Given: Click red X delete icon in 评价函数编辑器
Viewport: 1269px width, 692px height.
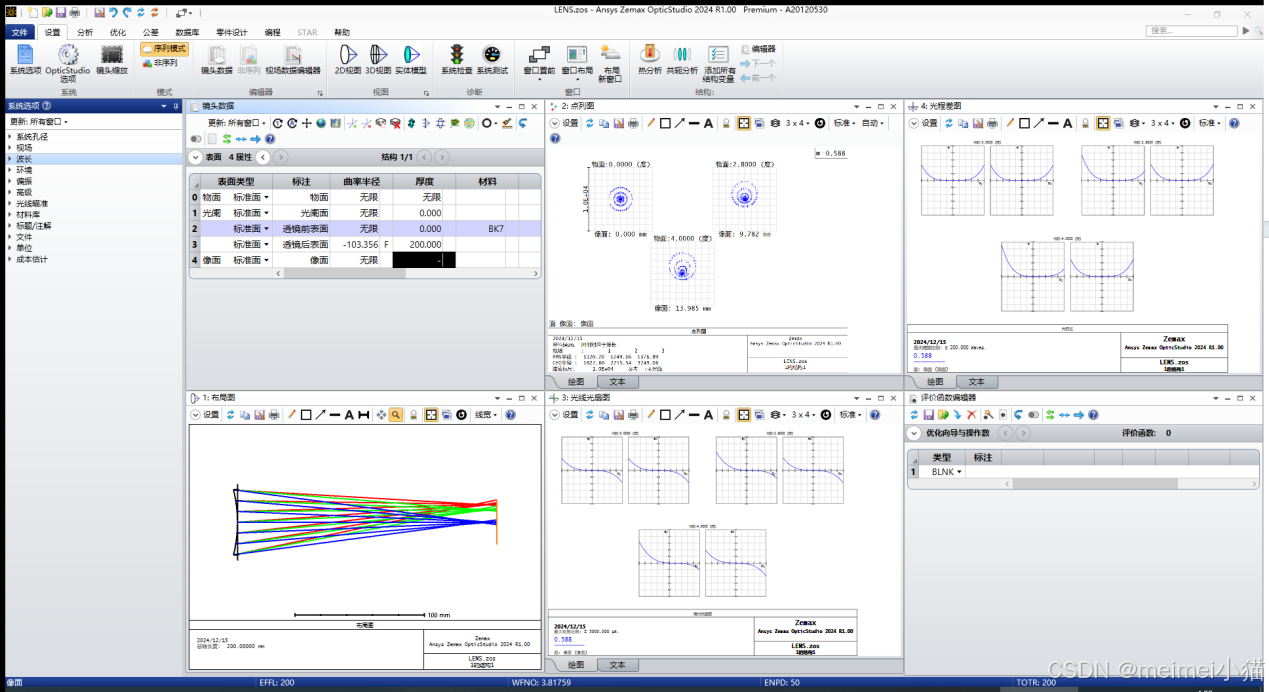Looking at the screenshot, I should pos(972,414).
